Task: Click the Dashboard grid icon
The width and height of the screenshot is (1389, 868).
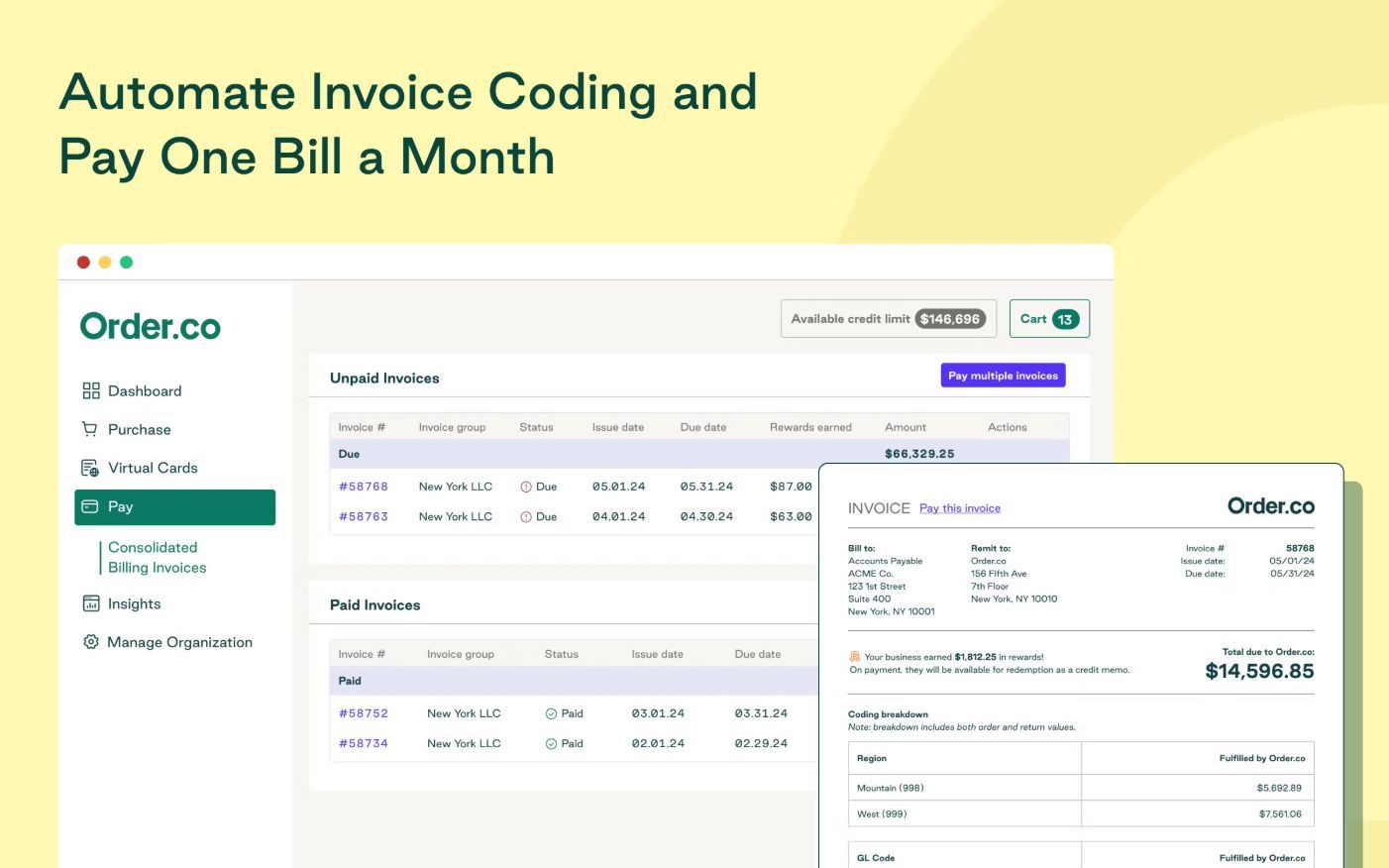Action: point(91,391)
